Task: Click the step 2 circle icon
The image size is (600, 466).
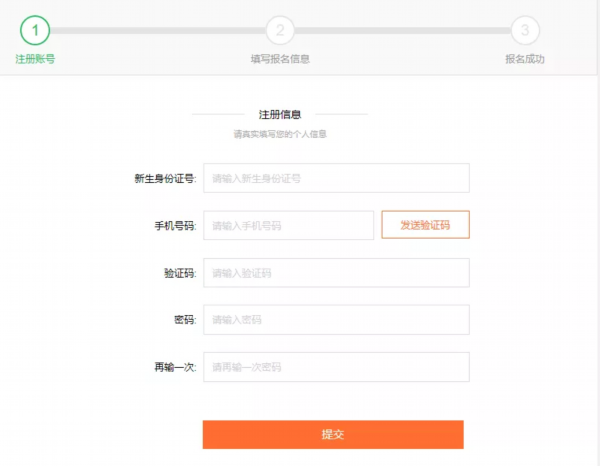Action: click(x=280, y=31)
